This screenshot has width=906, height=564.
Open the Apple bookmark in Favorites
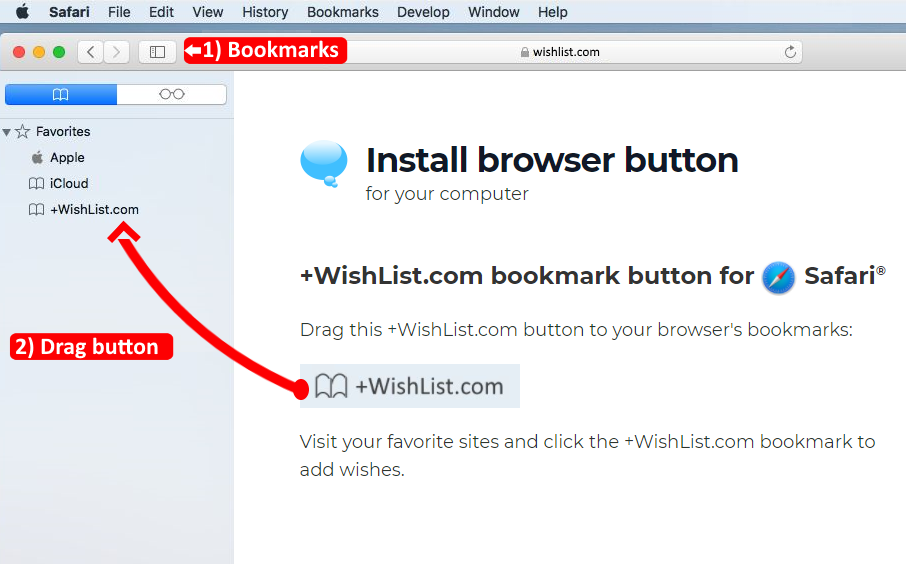[67, 157]
